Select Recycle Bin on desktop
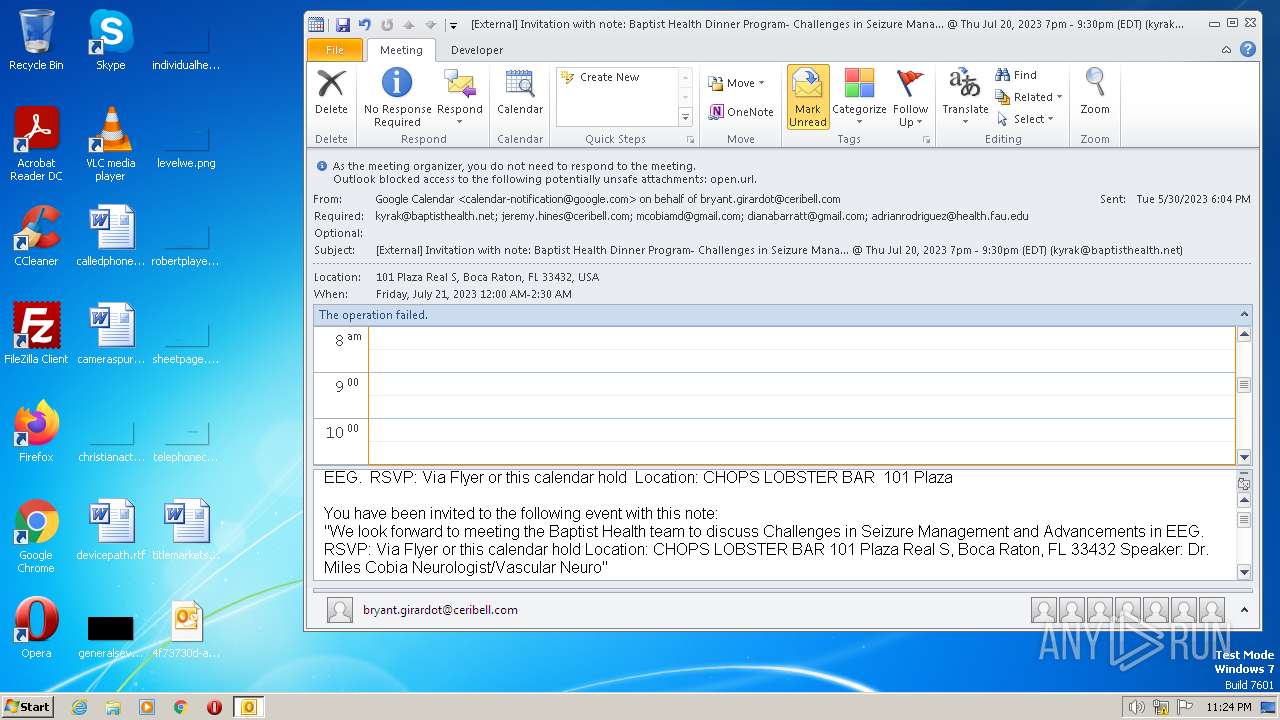This screenshot has width=1280, height=720. point(36,40)
